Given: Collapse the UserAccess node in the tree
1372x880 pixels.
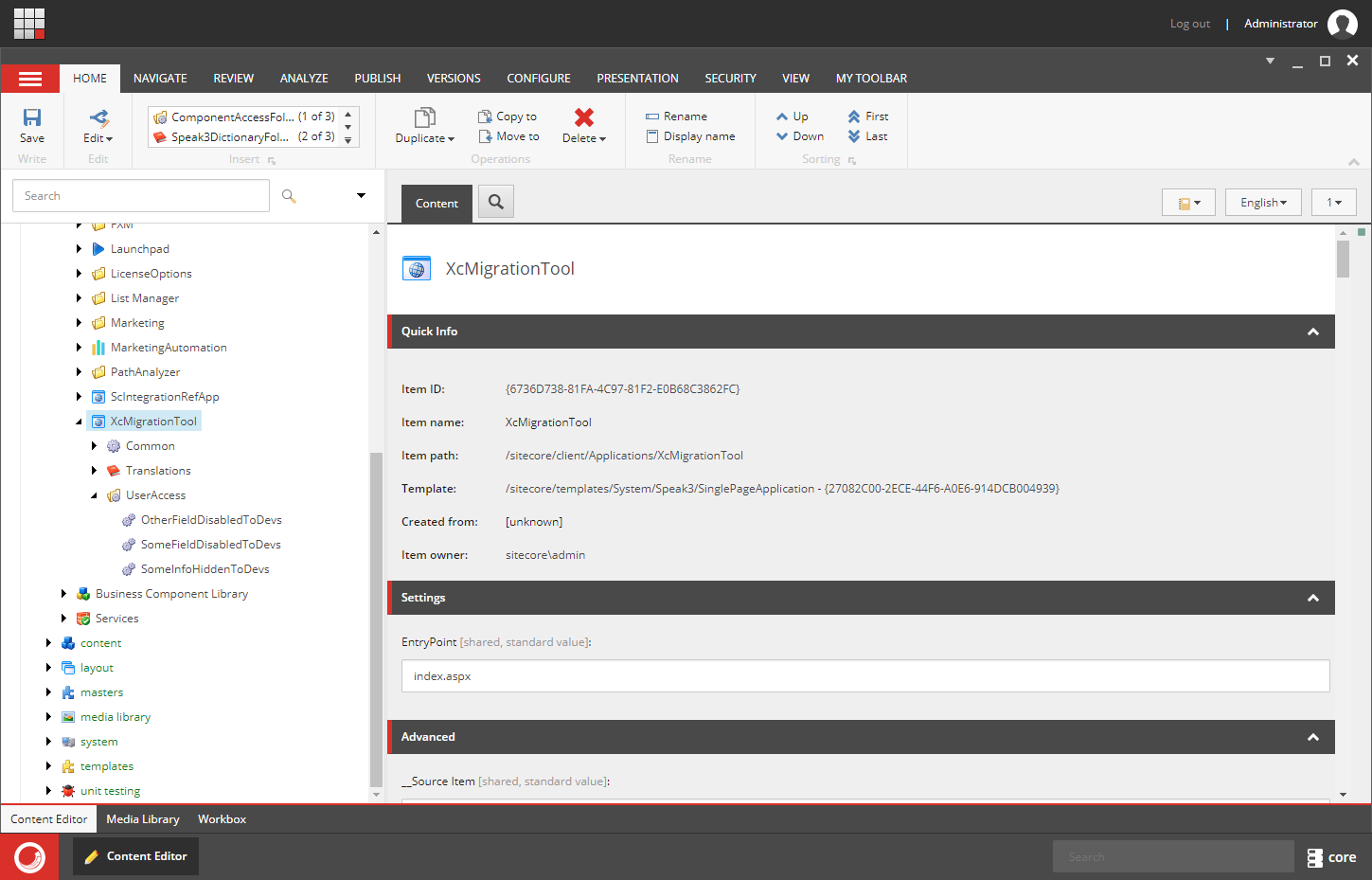Looking at the screenshot, I should 94,494.
